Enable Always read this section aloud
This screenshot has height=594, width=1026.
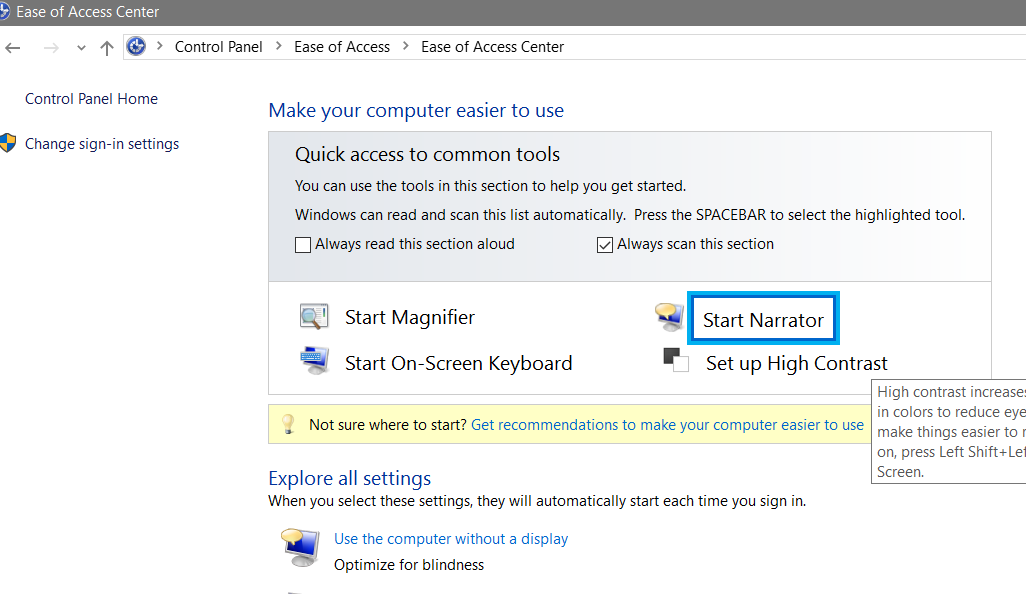tap(302, 245)
